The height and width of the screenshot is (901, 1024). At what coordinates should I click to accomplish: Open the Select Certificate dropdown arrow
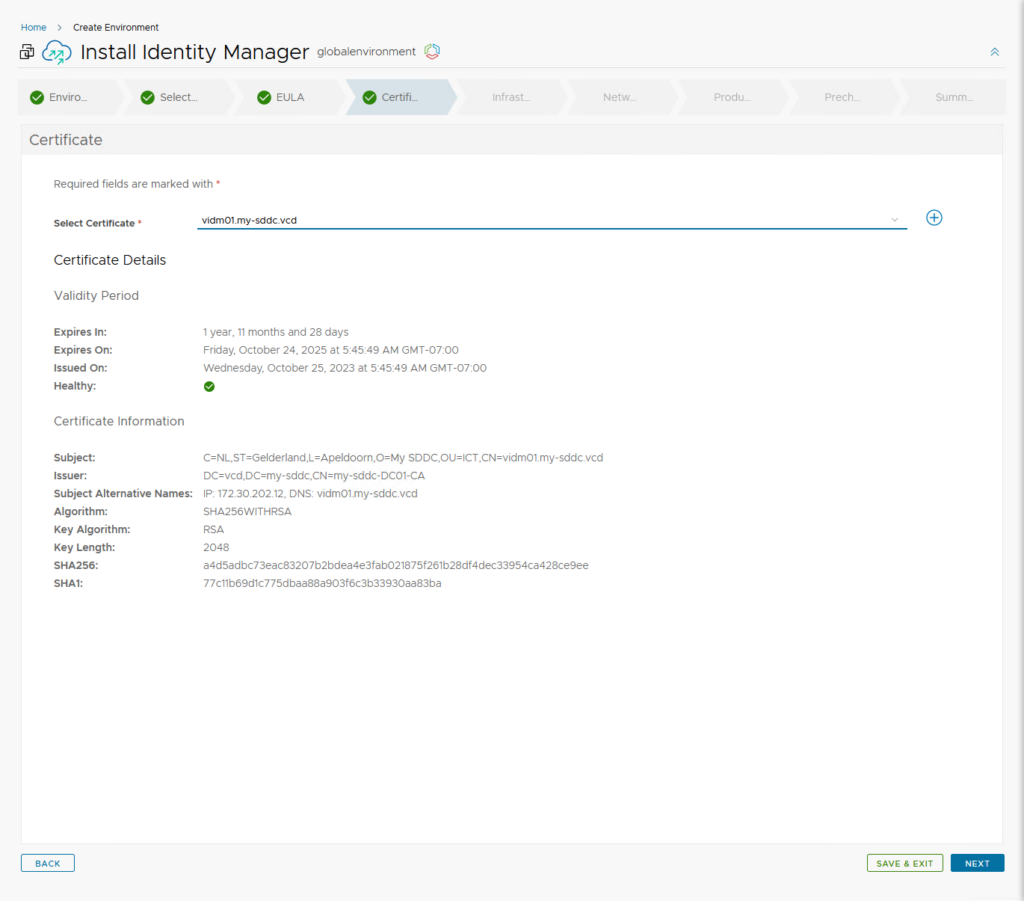[894, 220]
